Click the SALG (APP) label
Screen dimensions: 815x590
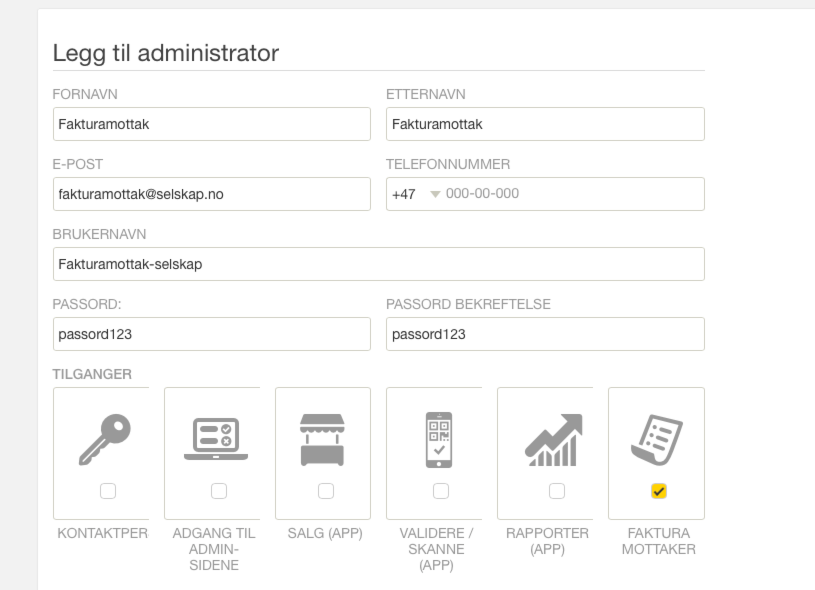point(325,533)
